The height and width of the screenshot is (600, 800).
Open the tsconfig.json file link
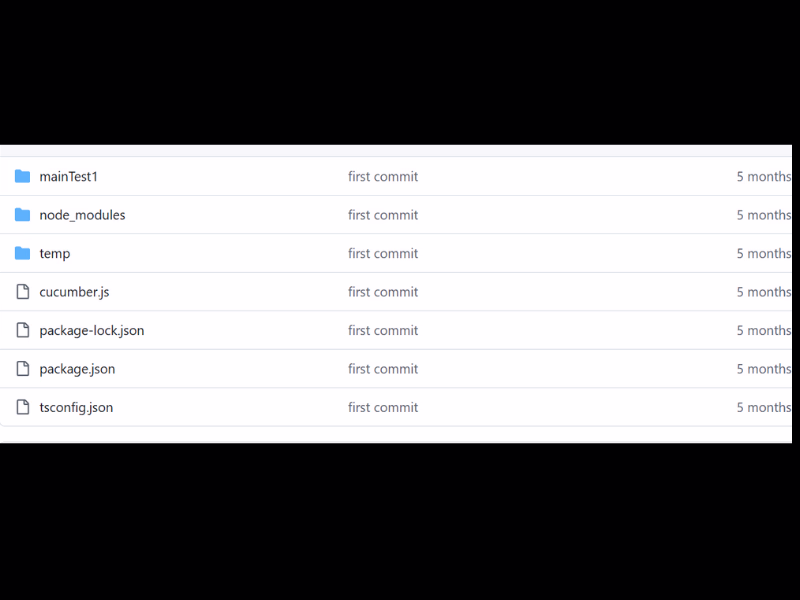76,407
